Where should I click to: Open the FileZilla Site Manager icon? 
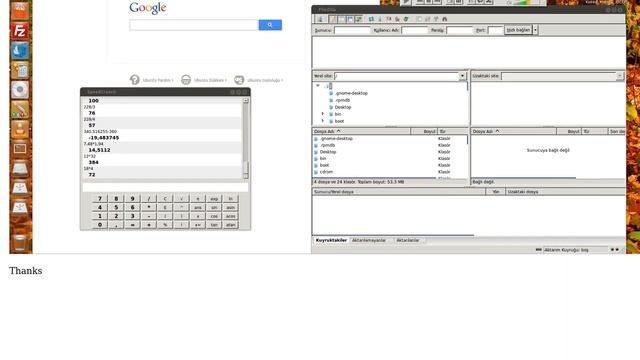click(x=320, y=19)
